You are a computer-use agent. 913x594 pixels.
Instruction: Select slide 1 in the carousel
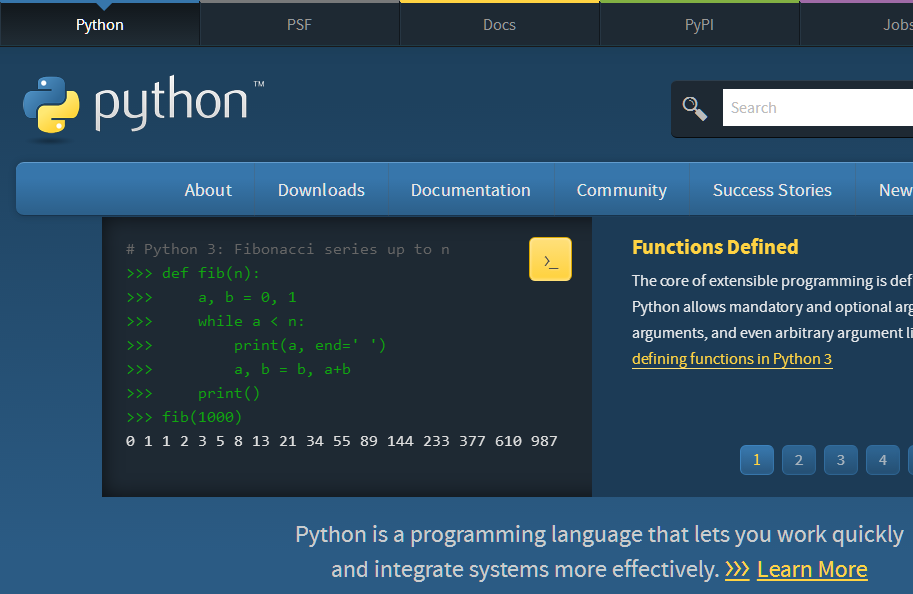coord(757,460)
